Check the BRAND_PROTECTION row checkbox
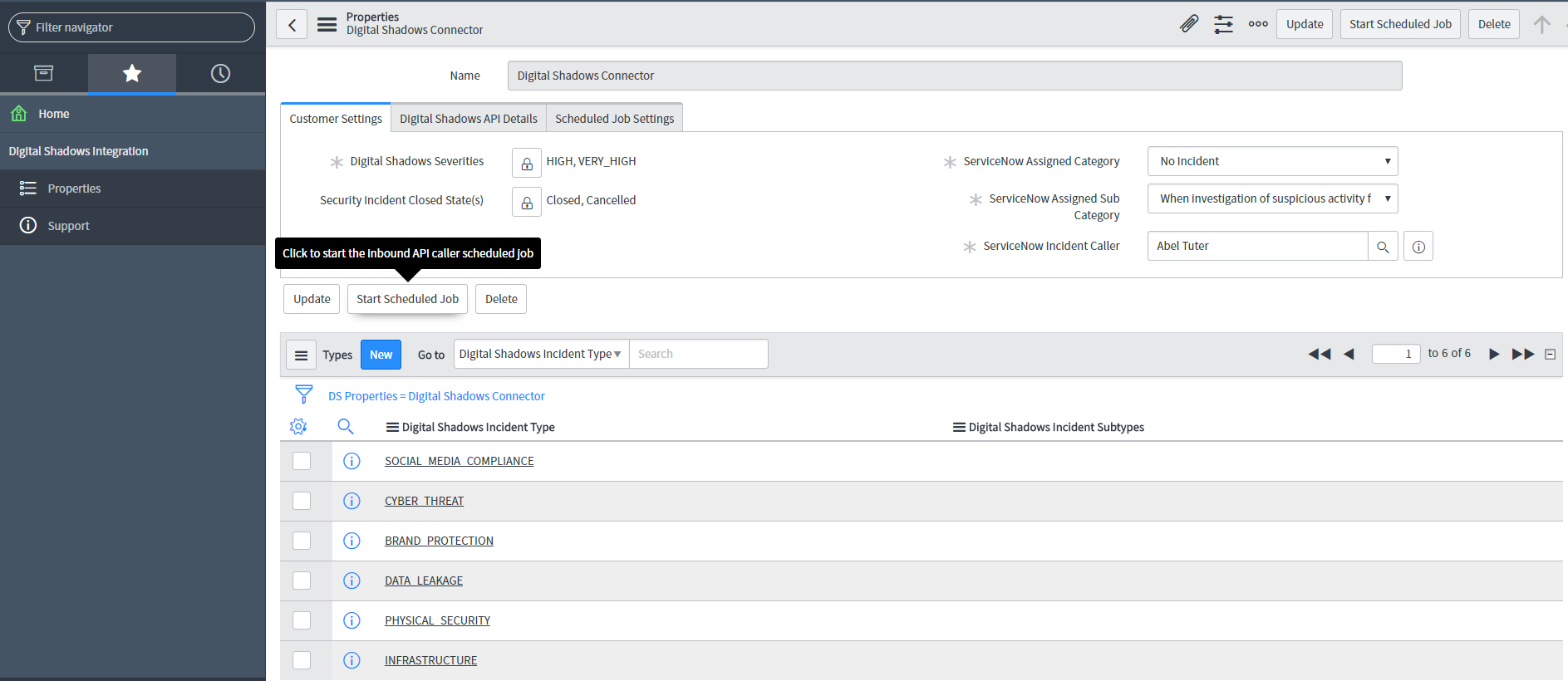This screenshot has height=681, width=1568. [x=302, y=541]
